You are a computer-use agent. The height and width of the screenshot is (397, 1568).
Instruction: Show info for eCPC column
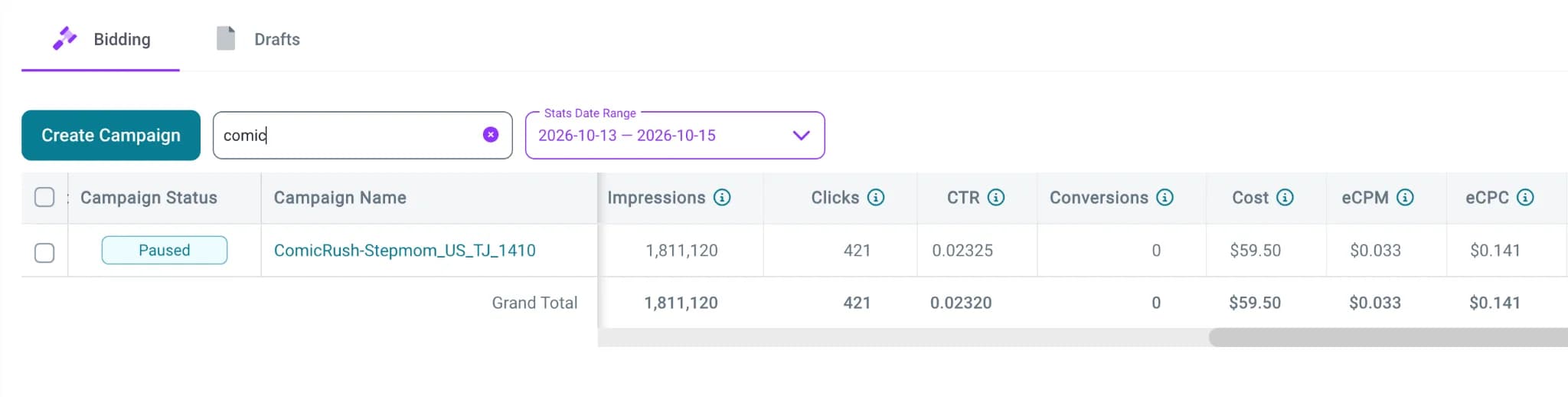pyautogui.click(x=1525, y=198)
